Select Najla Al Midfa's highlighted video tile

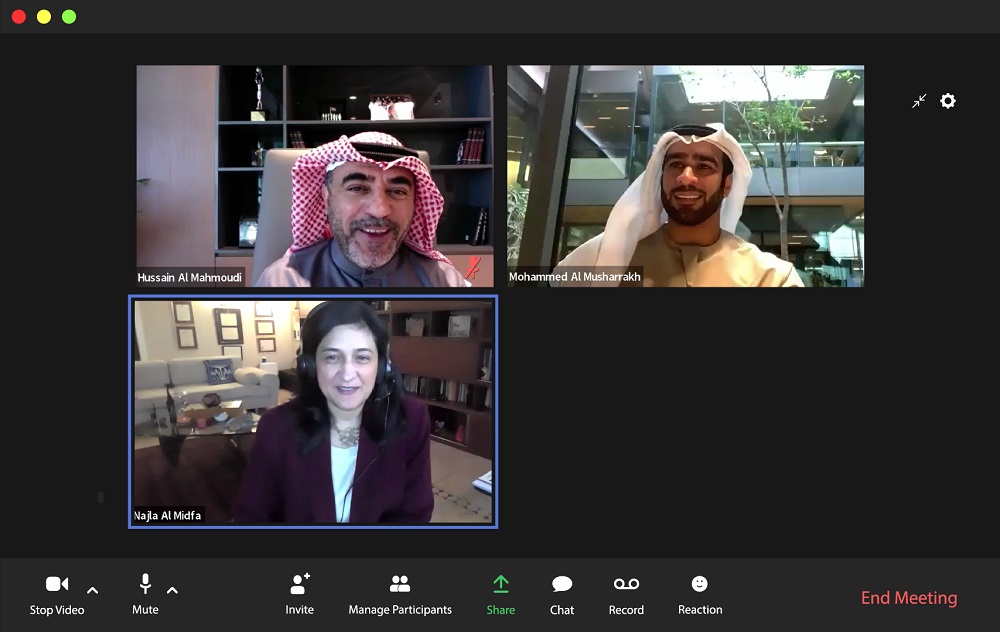(x=313, y=411)
